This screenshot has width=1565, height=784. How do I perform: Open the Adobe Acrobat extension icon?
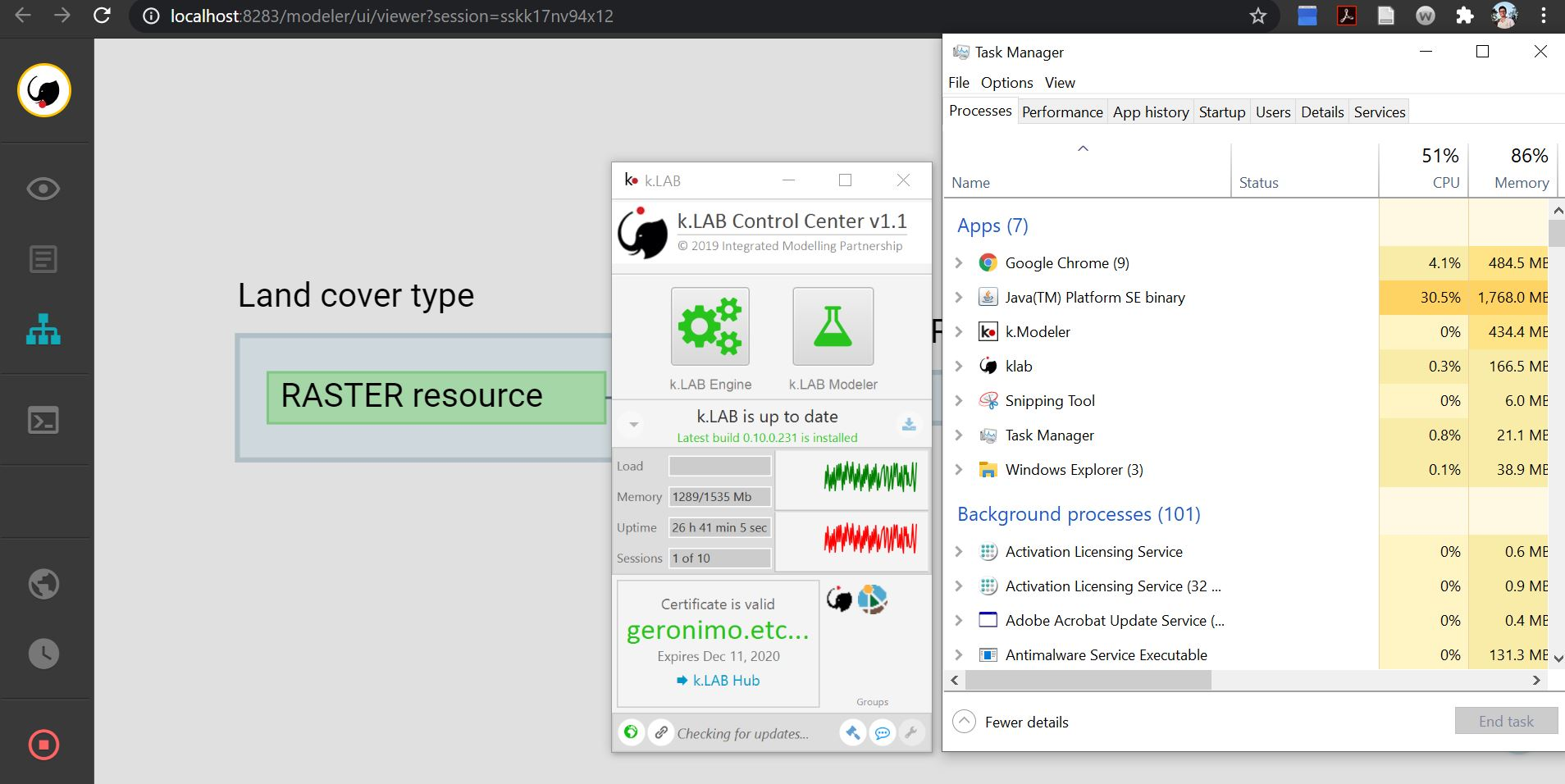click(1347, 16)
